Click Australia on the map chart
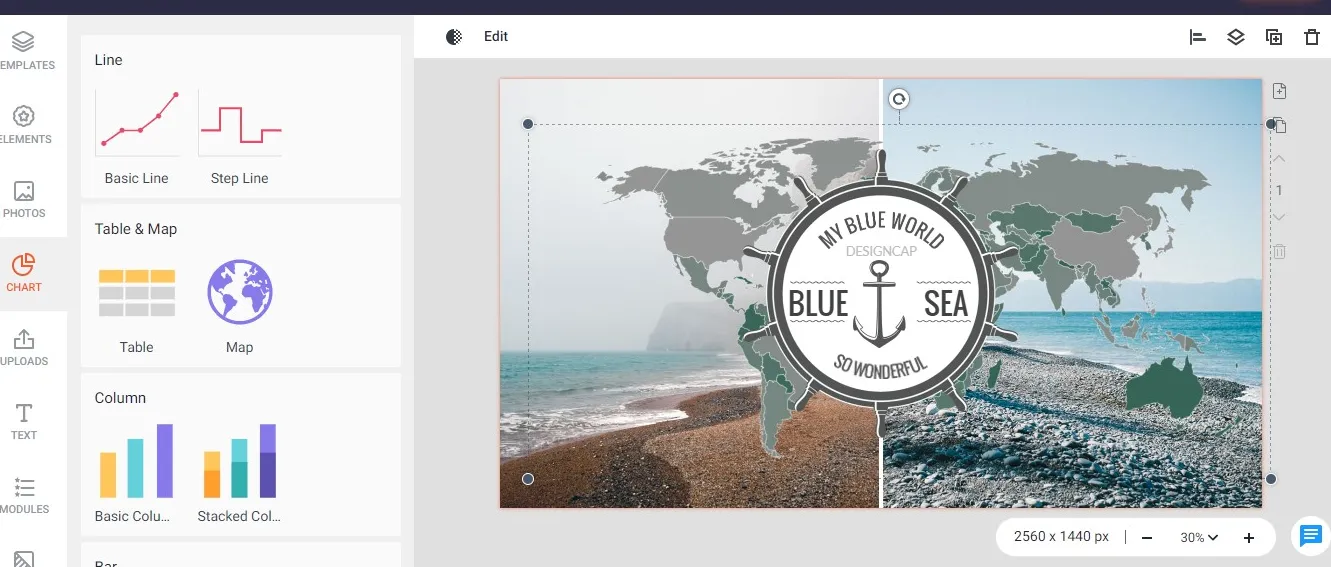The image size is (1331, 567). 1164,387
